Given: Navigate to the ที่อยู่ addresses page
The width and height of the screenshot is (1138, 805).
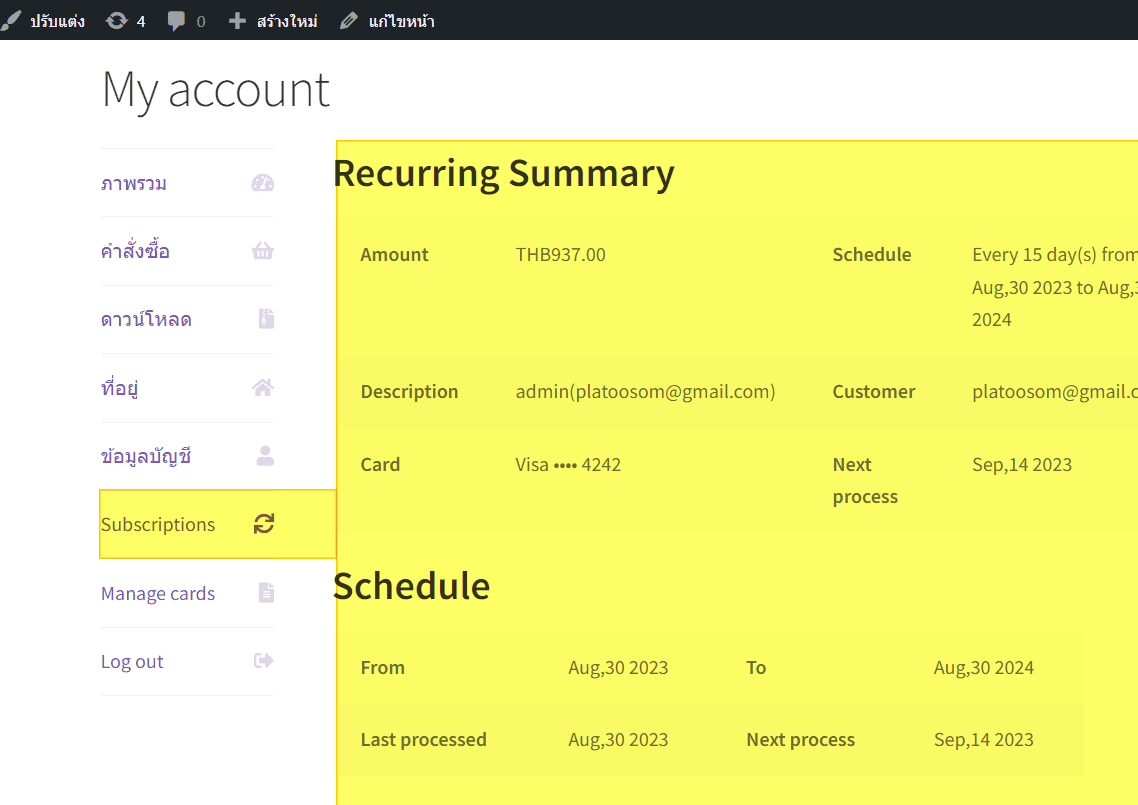Looking at the screenshot, I should (119, 389).
